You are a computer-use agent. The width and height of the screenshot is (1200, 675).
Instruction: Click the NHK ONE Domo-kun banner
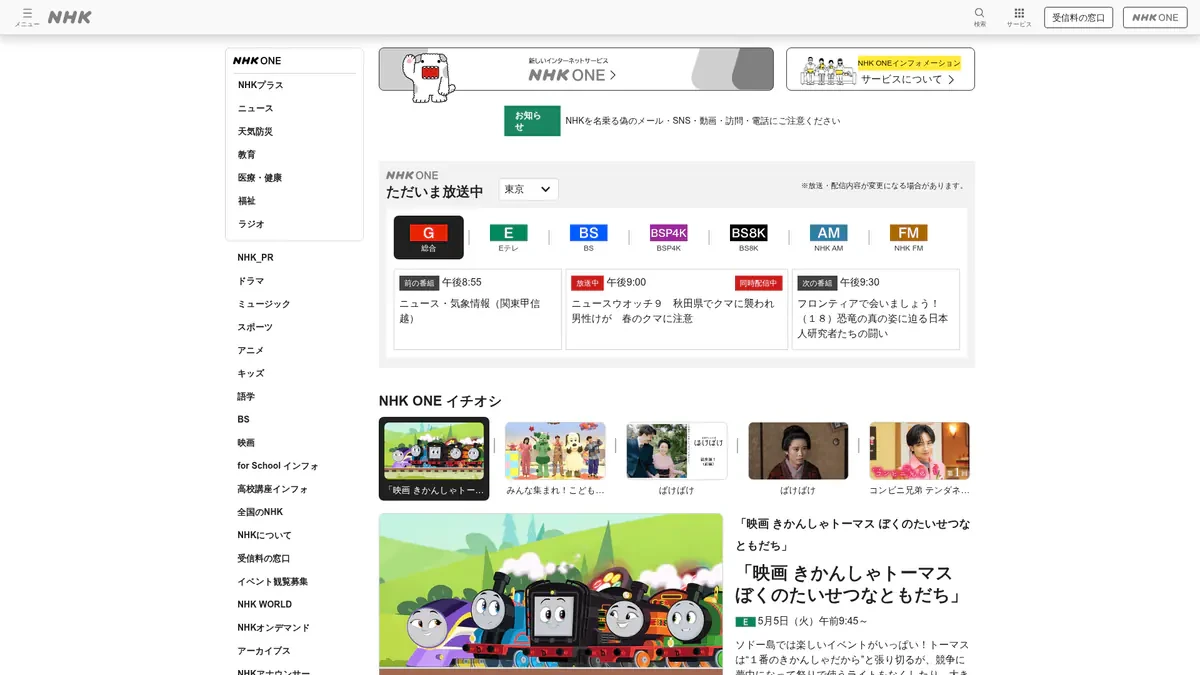[576, 69]
